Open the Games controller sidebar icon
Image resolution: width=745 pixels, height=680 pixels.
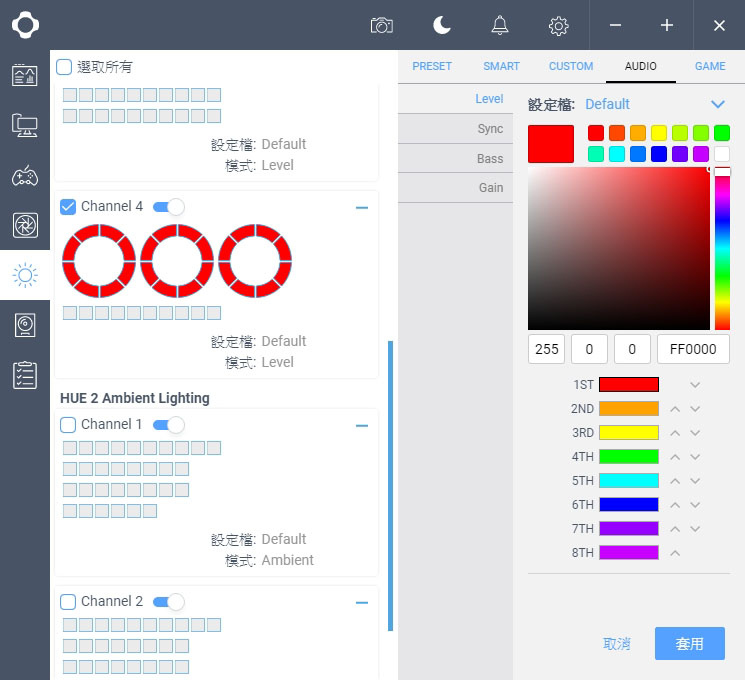[25, 175]
